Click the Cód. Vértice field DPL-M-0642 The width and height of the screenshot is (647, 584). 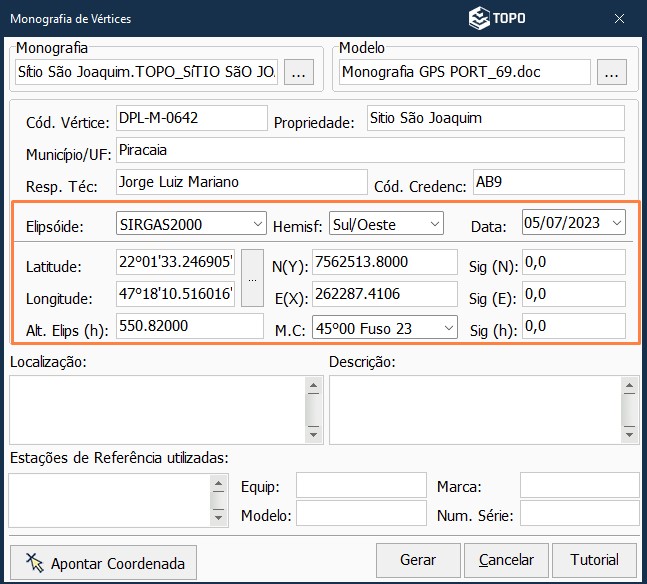192,118
